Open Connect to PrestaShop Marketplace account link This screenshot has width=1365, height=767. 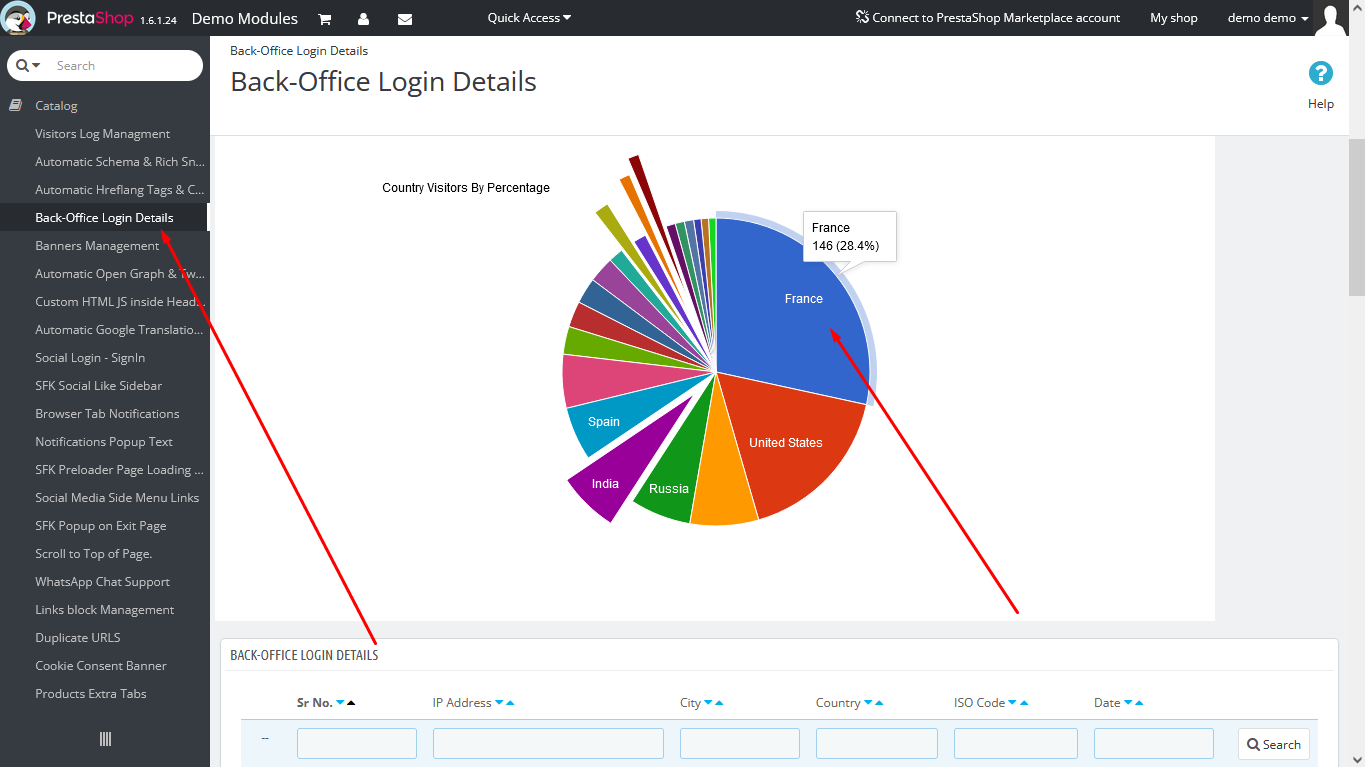pos(988,18)
